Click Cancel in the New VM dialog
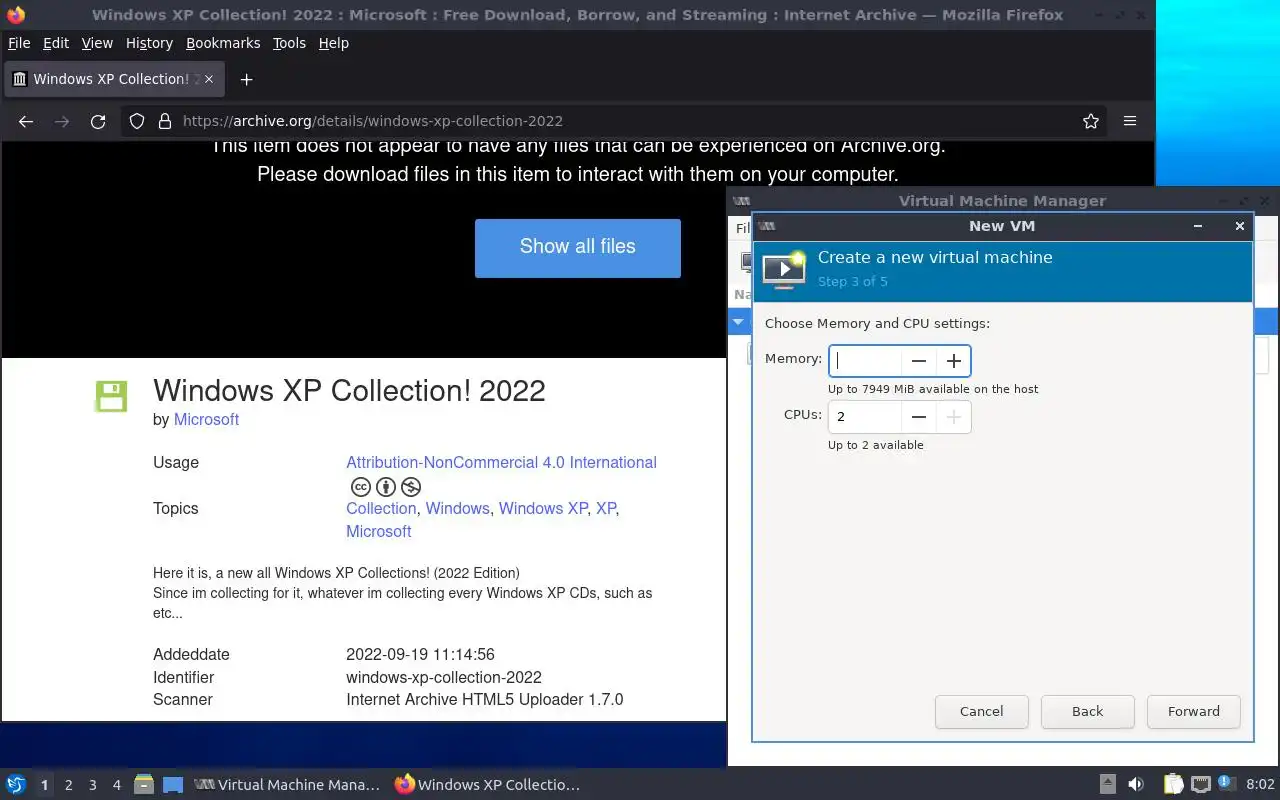1280x800 pixels. tap(981, 712)
